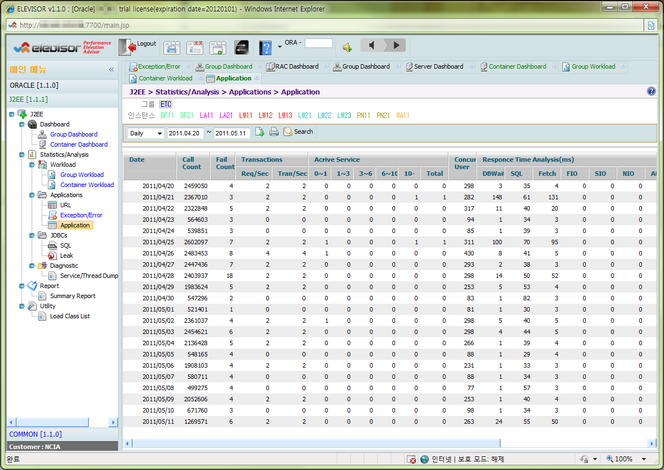Toggle instance DF21
Screen dimensions: 664x470
coord(187,115)
